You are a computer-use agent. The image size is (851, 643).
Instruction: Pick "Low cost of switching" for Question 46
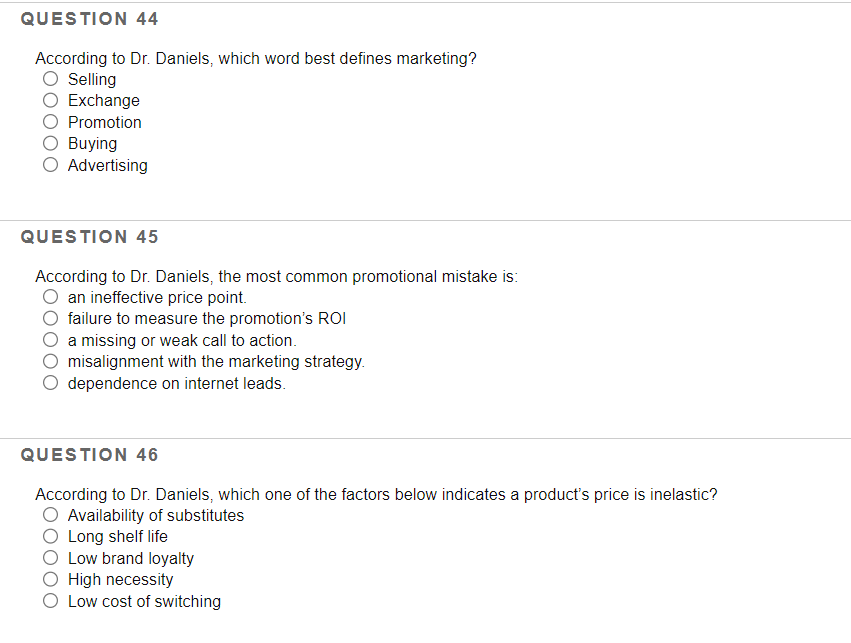50,600
